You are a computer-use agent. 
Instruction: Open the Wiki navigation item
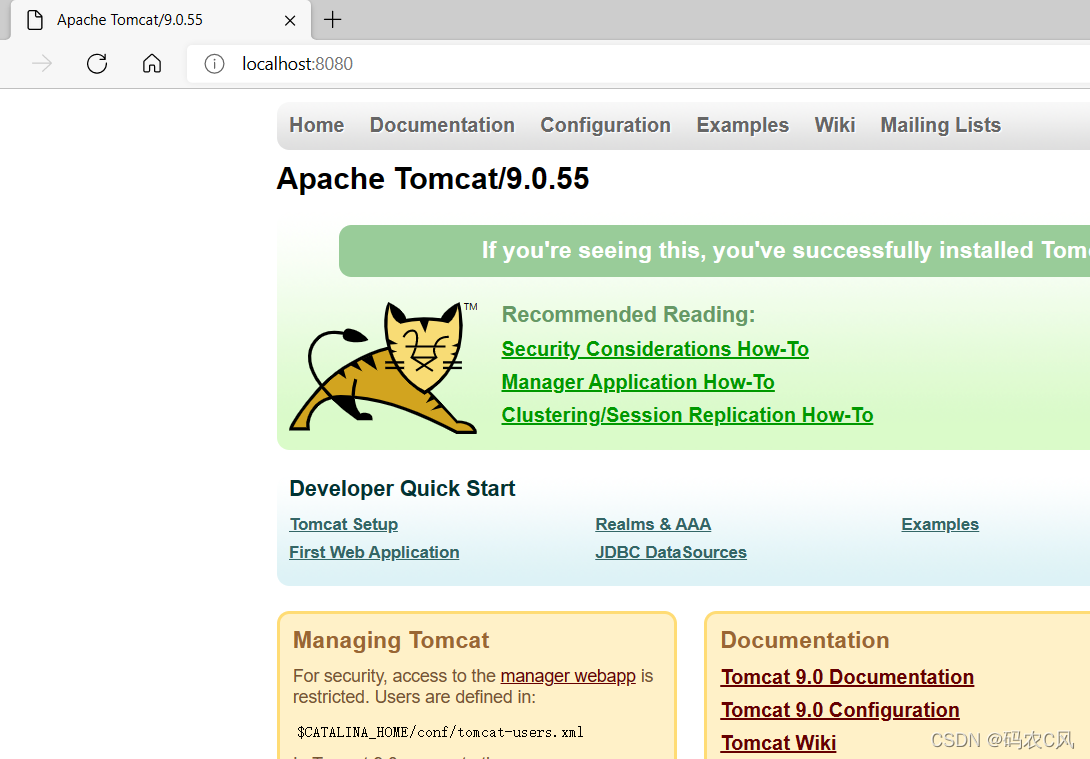tap(835, 125)
